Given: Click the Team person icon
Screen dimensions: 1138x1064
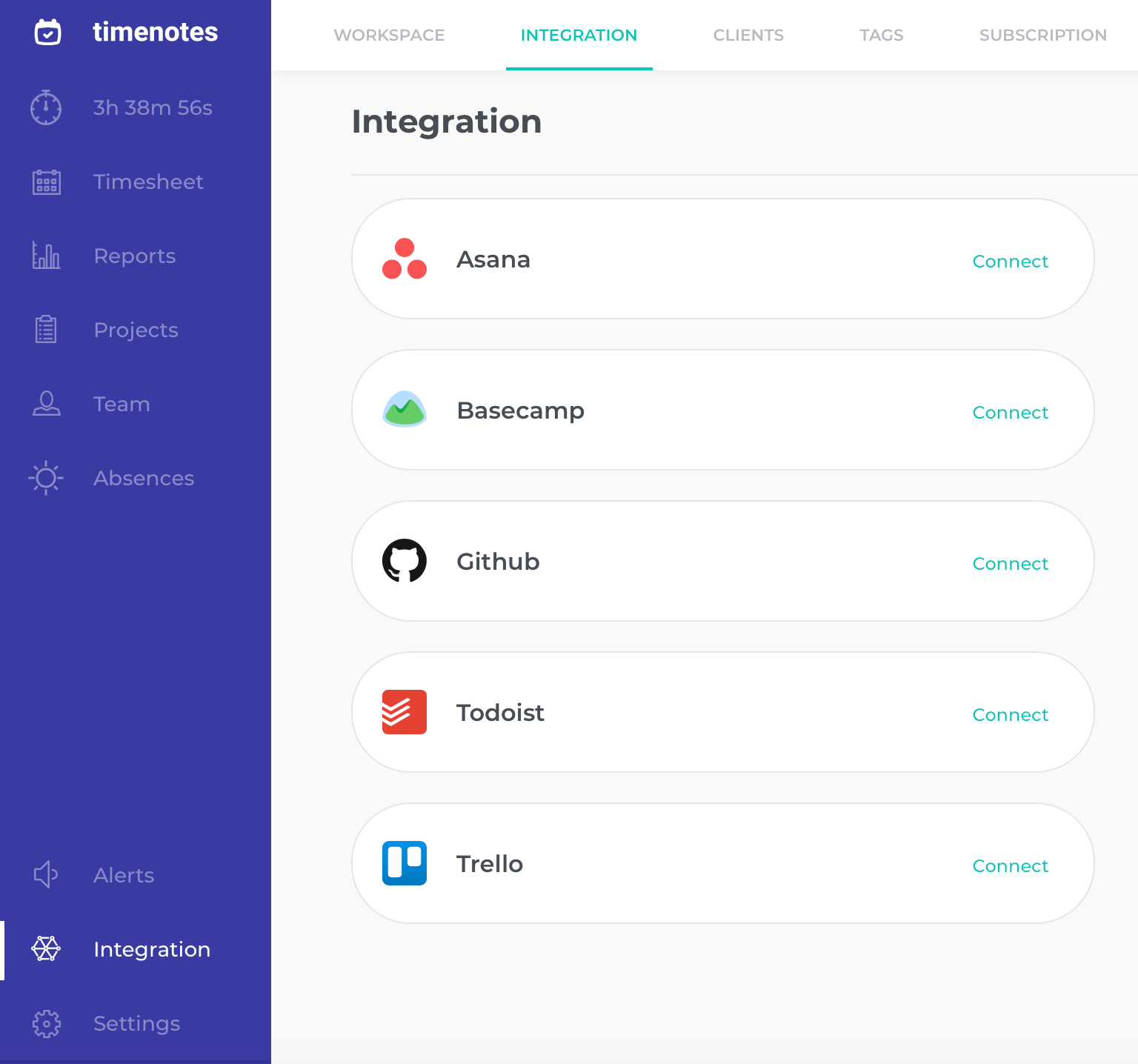Looking at the screenshot, I should (x=47, y=403).
